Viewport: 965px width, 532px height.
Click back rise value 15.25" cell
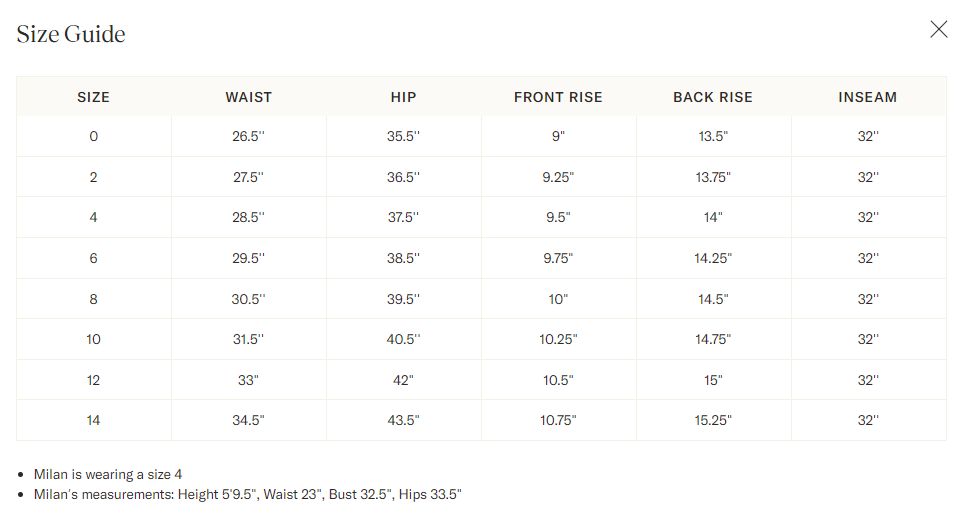coord(713,421)
